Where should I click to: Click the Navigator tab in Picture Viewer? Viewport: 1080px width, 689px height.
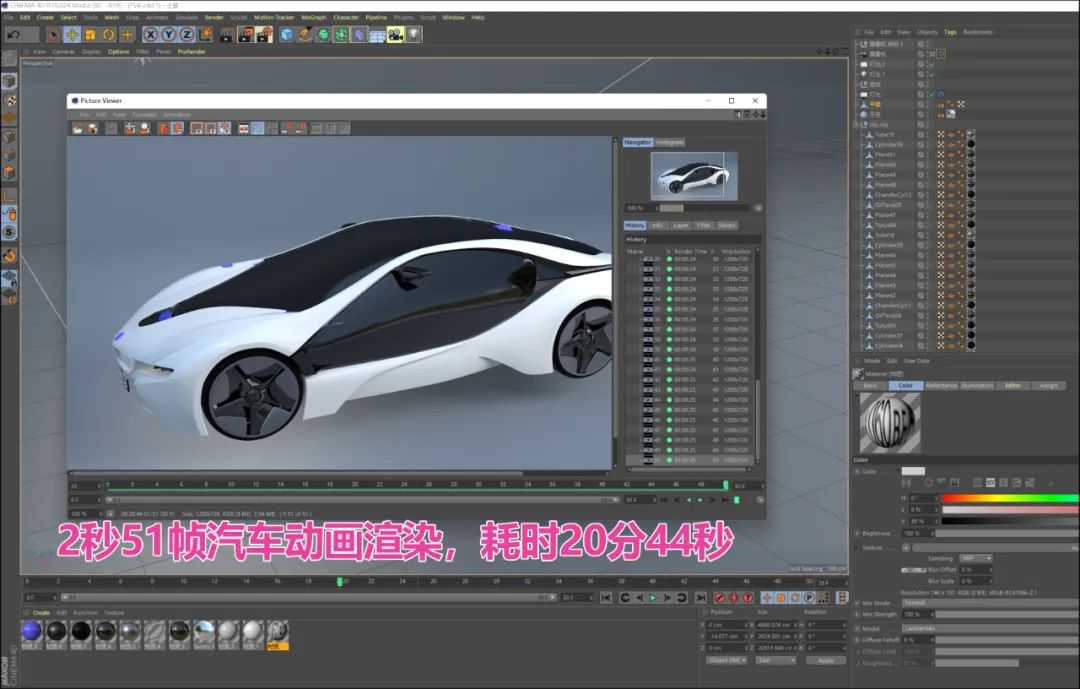[x=638, y=142]
